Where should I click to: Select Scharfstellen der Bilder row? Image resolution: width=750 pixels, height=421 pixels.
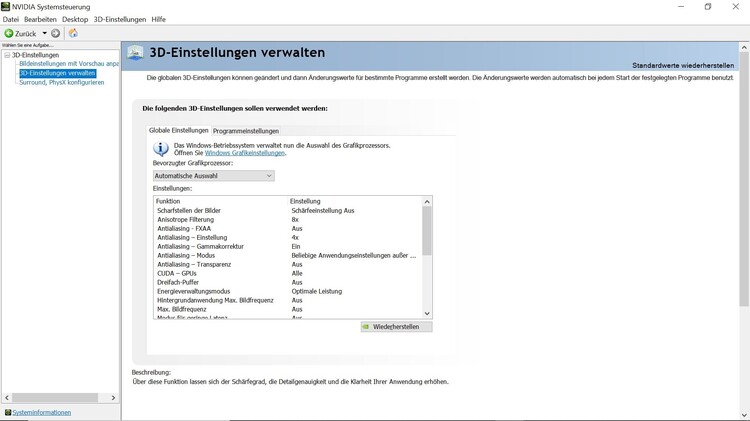pyautogui.click(x=288, y=210)
